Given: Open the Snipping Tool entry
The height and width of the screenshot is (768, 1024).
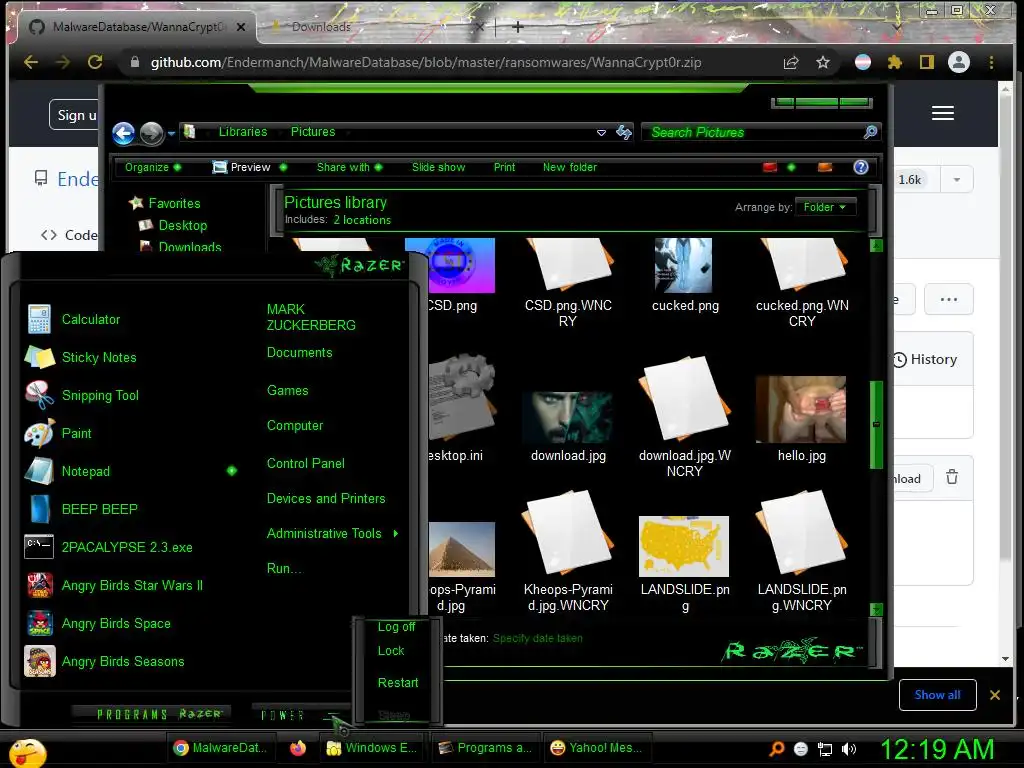Looking at the screenshot, I should (x=82, y=395).
